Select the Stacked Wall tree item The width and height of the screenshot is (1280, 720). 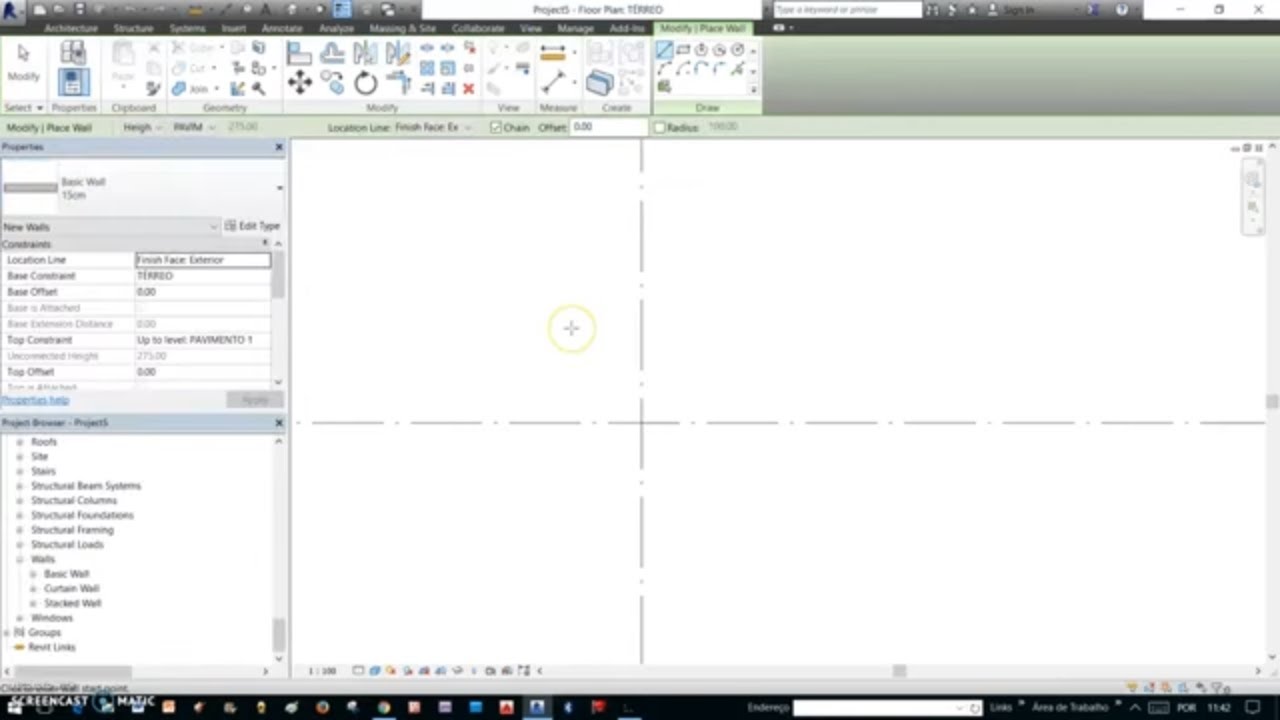point(72,604)
